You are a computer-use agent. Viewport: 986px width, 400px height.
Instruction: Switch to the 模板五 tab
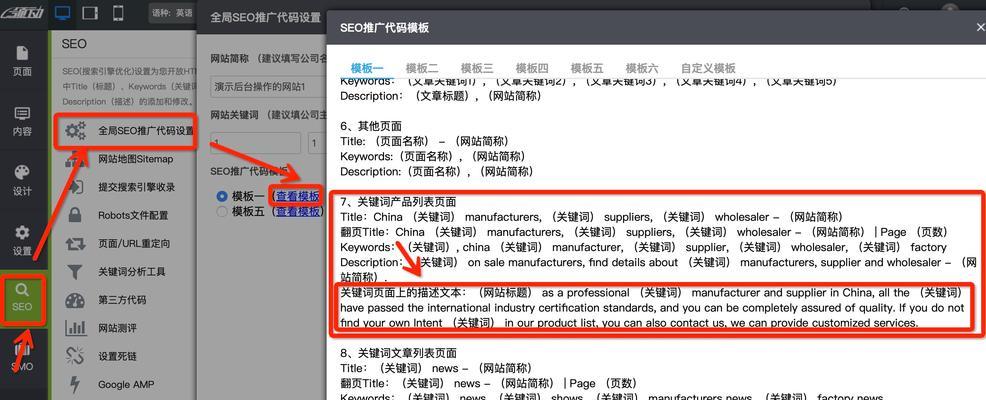point(587,68)
